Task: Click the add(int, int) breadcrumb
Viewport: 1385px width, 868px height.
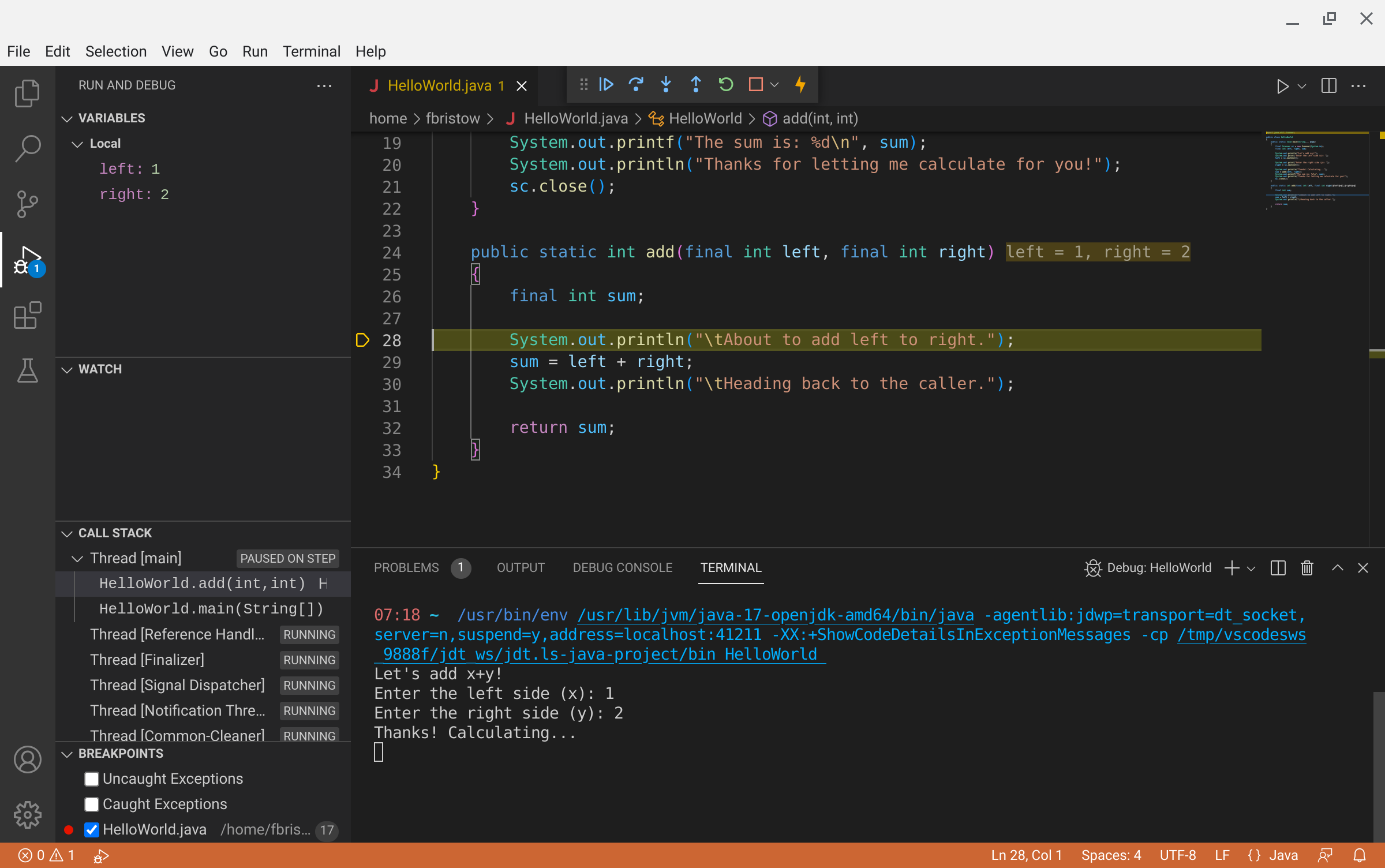Action: coord(820,118)
